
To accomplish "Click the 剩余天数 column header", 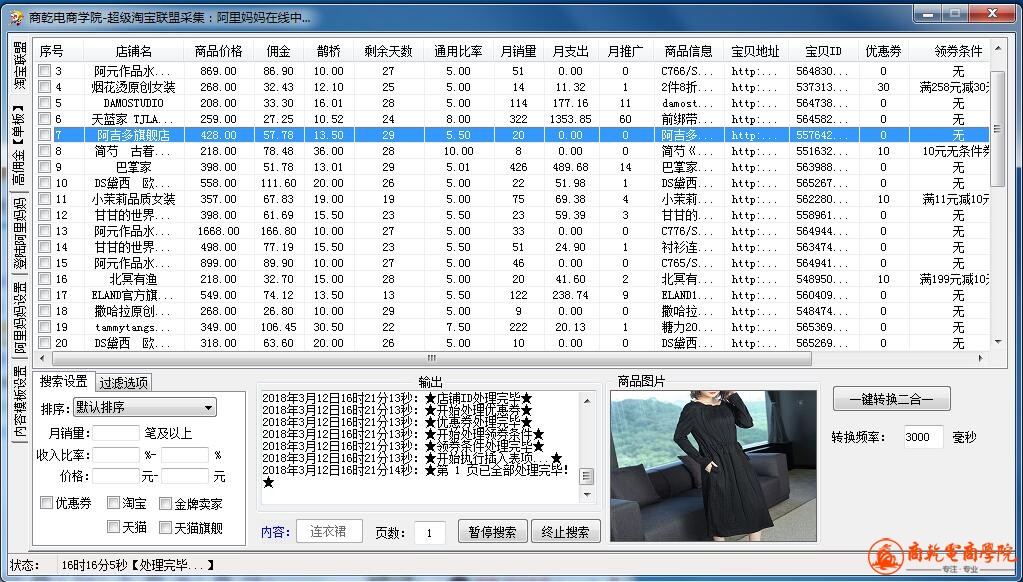I will [388, 51].
